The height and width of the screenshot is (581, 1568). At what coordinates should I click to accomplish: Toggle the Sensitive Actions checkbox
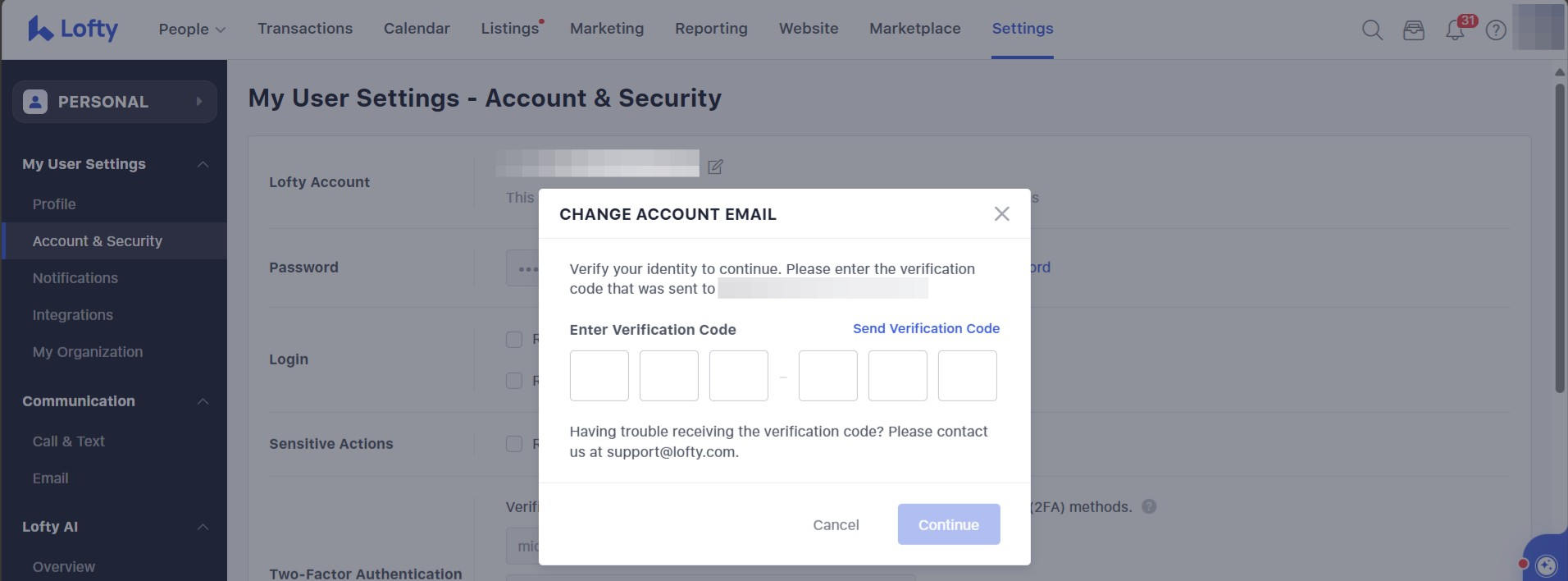pyautogui.click(x=514, y=444)
